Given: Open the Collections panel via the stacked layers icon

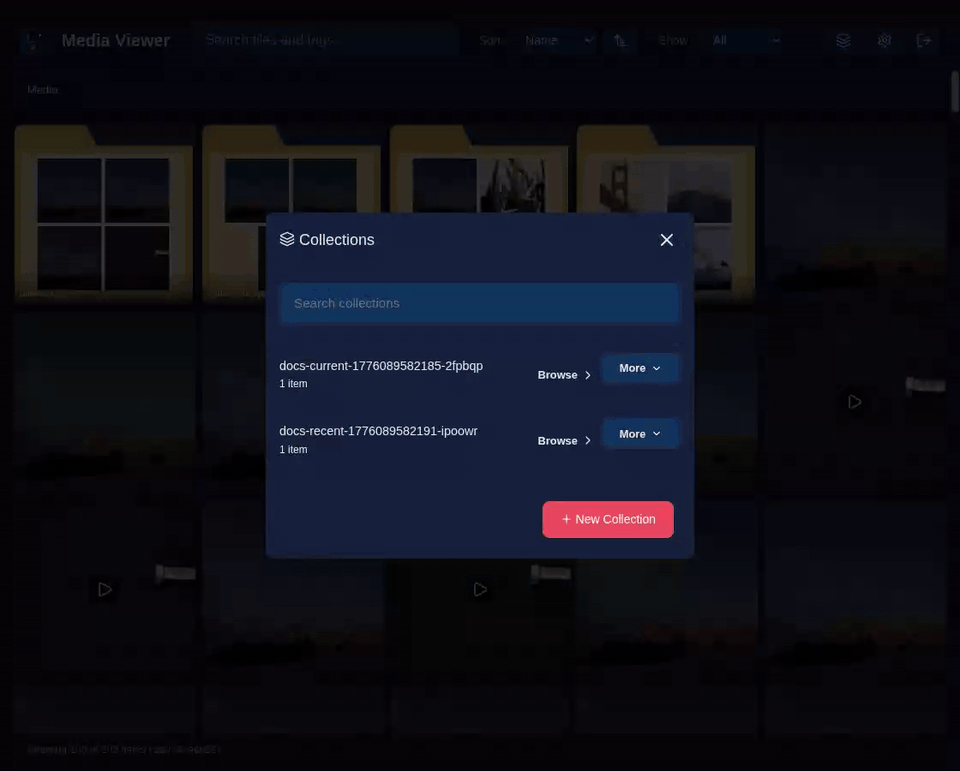Looking at the screenshot, I should pyautogui.click(x=842, y=40).
